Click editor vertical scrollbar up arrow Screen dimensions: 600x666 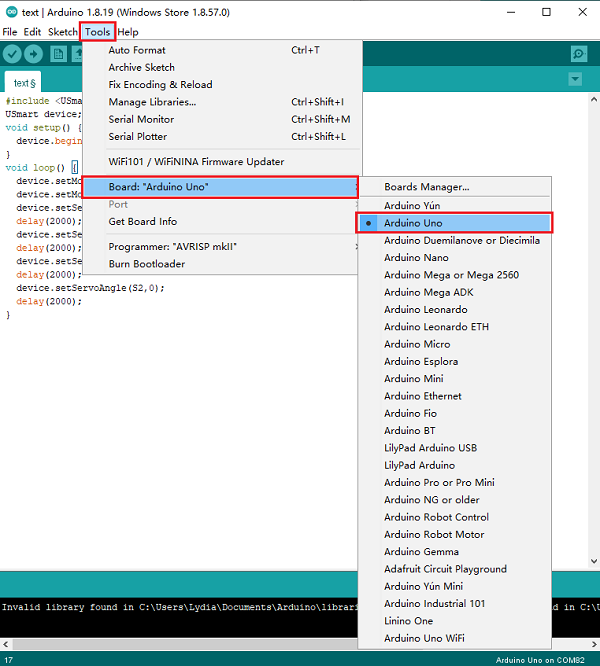click(594, 99)
